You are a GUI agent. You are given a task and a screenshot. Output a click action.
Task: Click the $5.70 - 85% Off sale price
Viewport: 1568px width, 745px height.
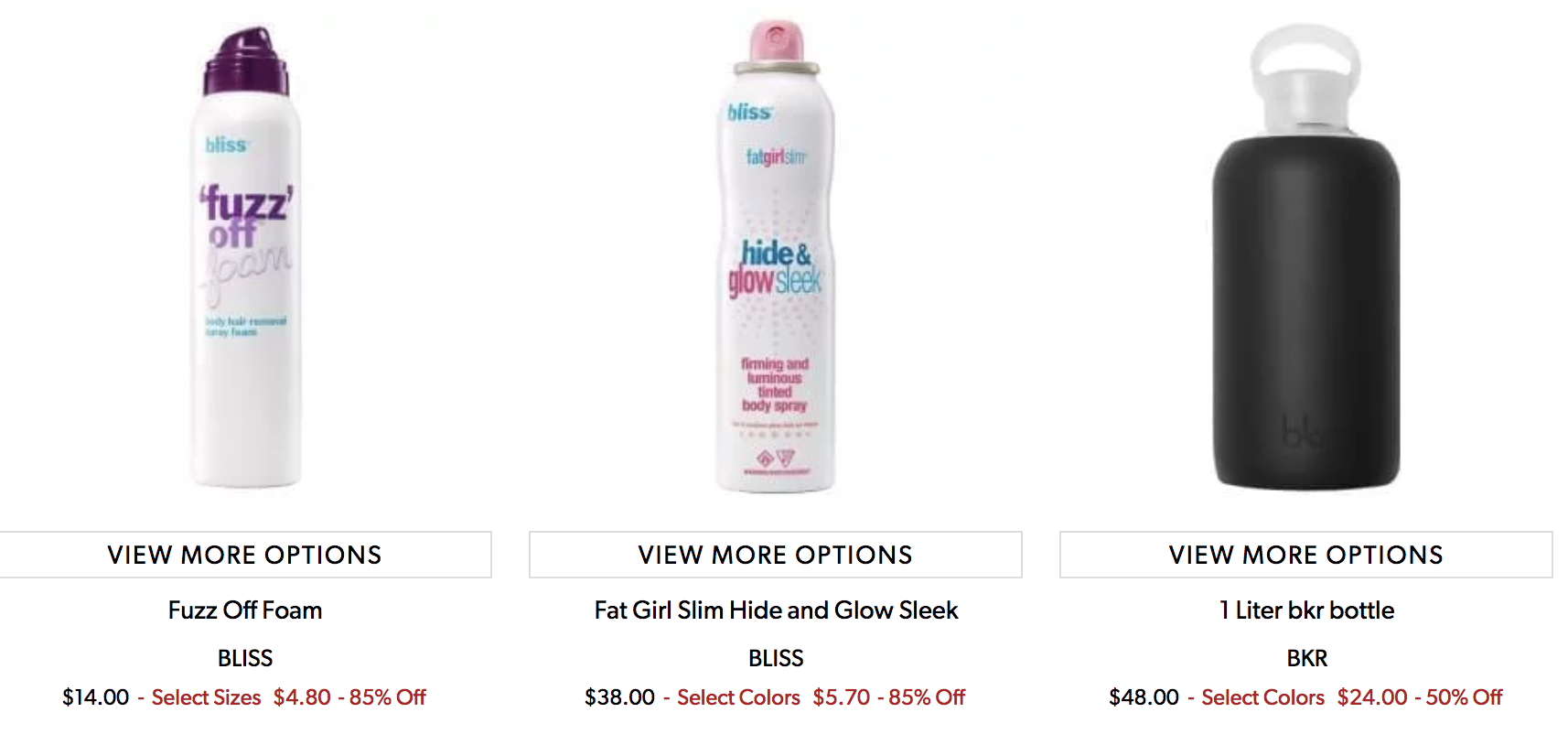click(888, 697)
